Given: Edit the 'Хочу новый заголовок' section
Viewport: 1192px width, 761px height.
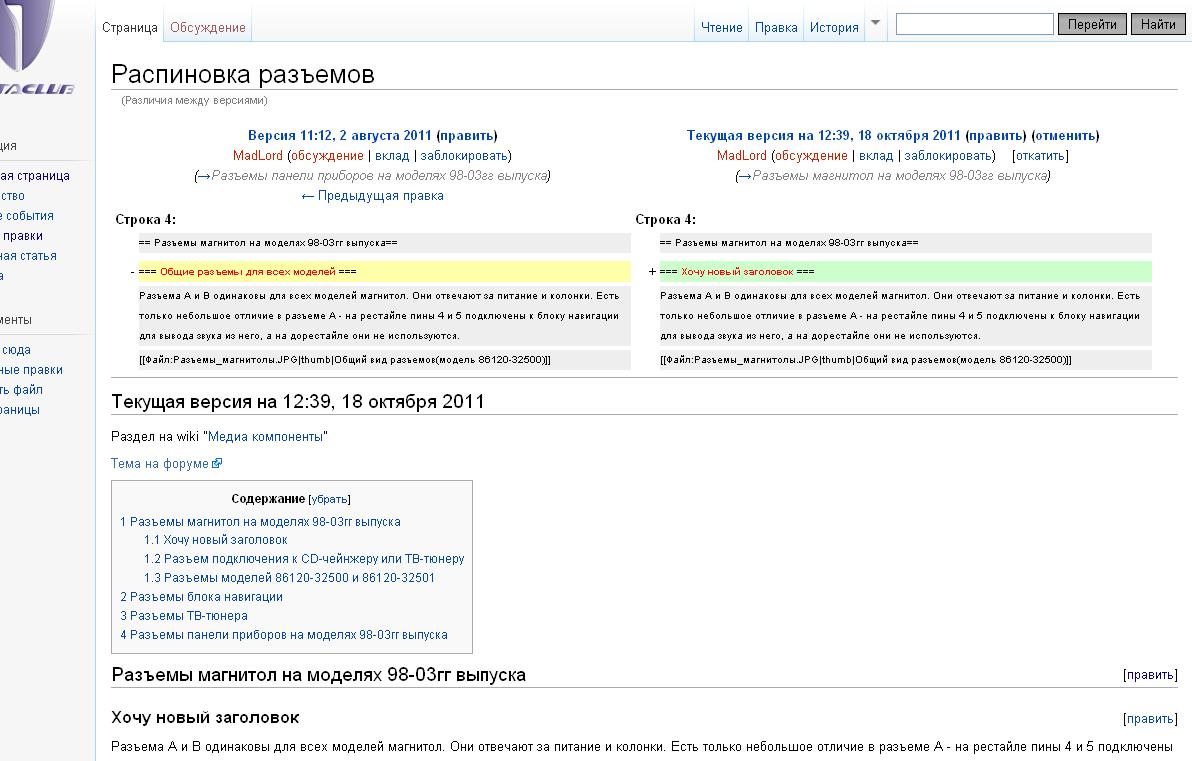Looking at the screenshot, I should pos(1149,719).
